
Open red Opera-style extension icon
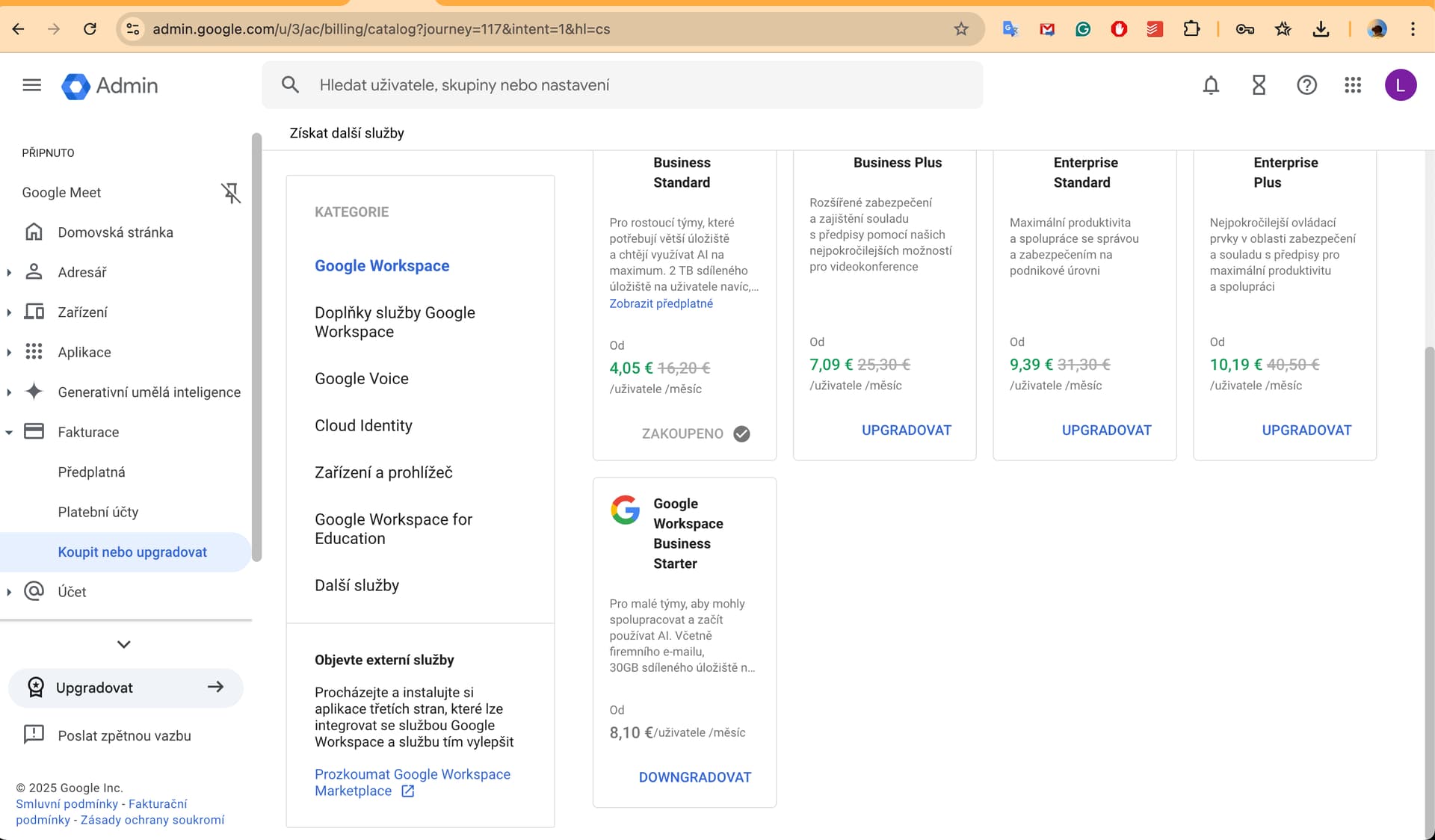(1119, 29)
